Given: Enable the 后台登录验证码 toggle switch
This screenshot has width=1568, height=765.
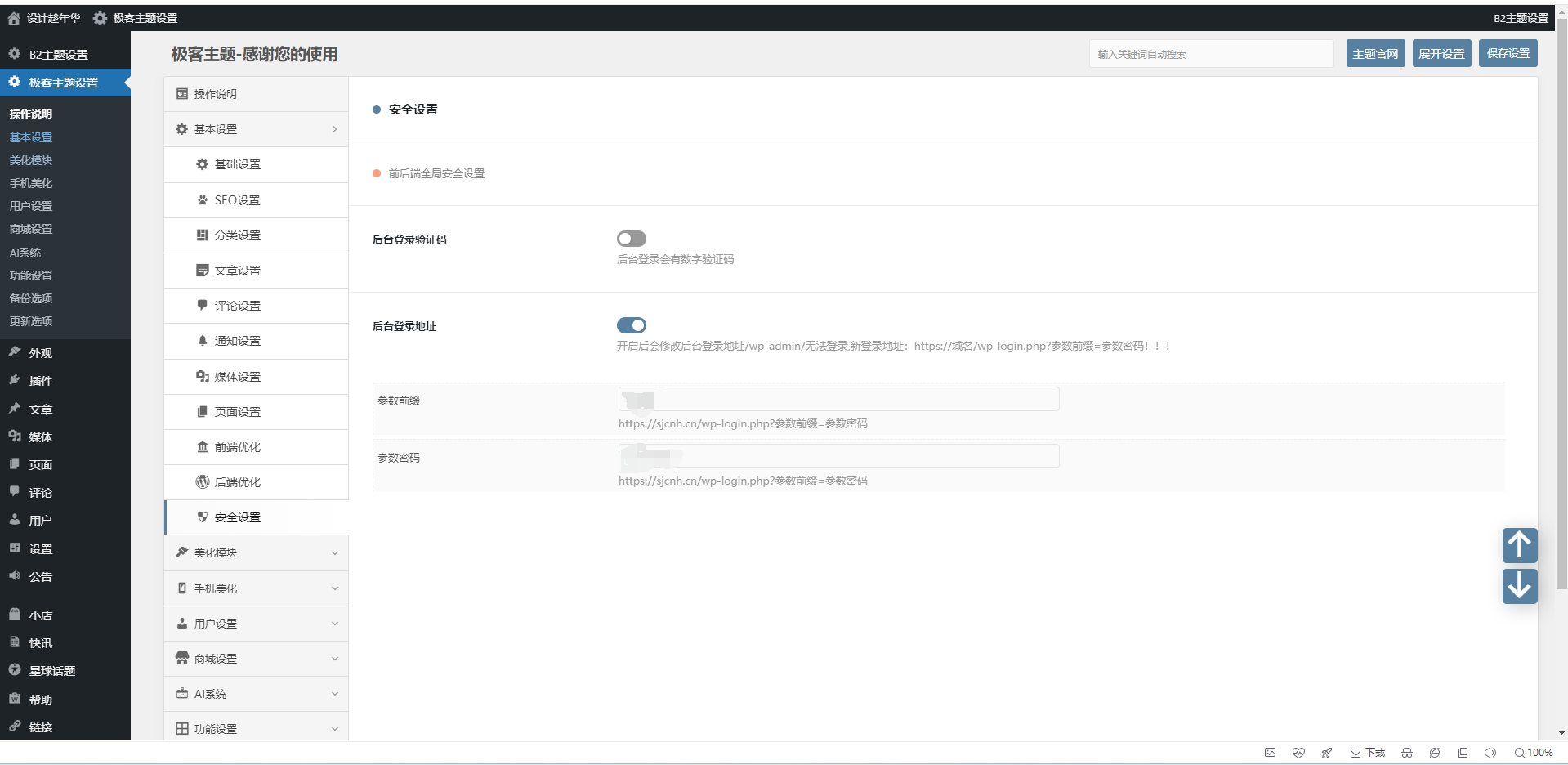Looking at the screenshot, I should tap(631, 239).
